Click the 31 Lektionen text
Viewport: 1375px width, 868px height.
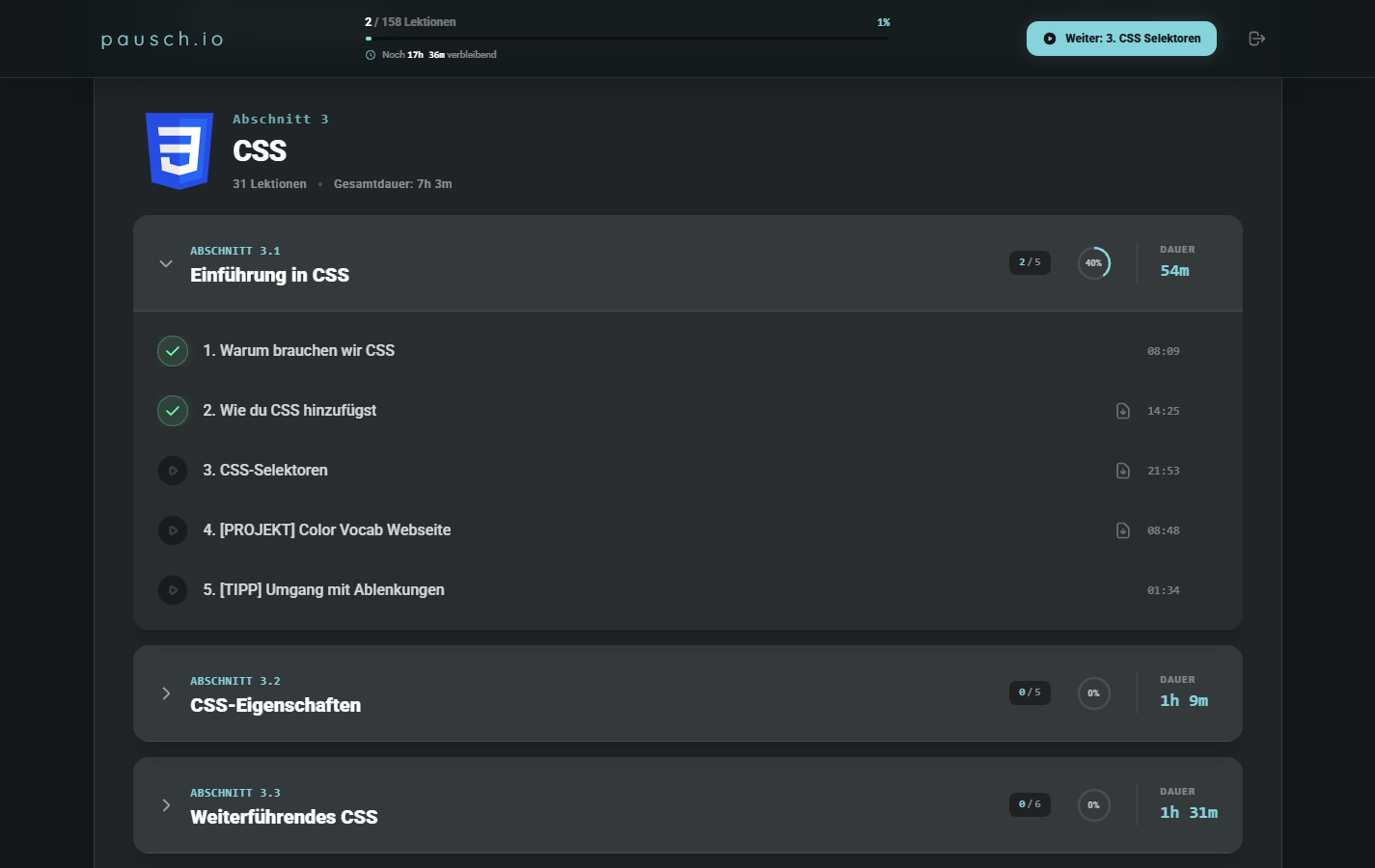[x=269, y=184]
